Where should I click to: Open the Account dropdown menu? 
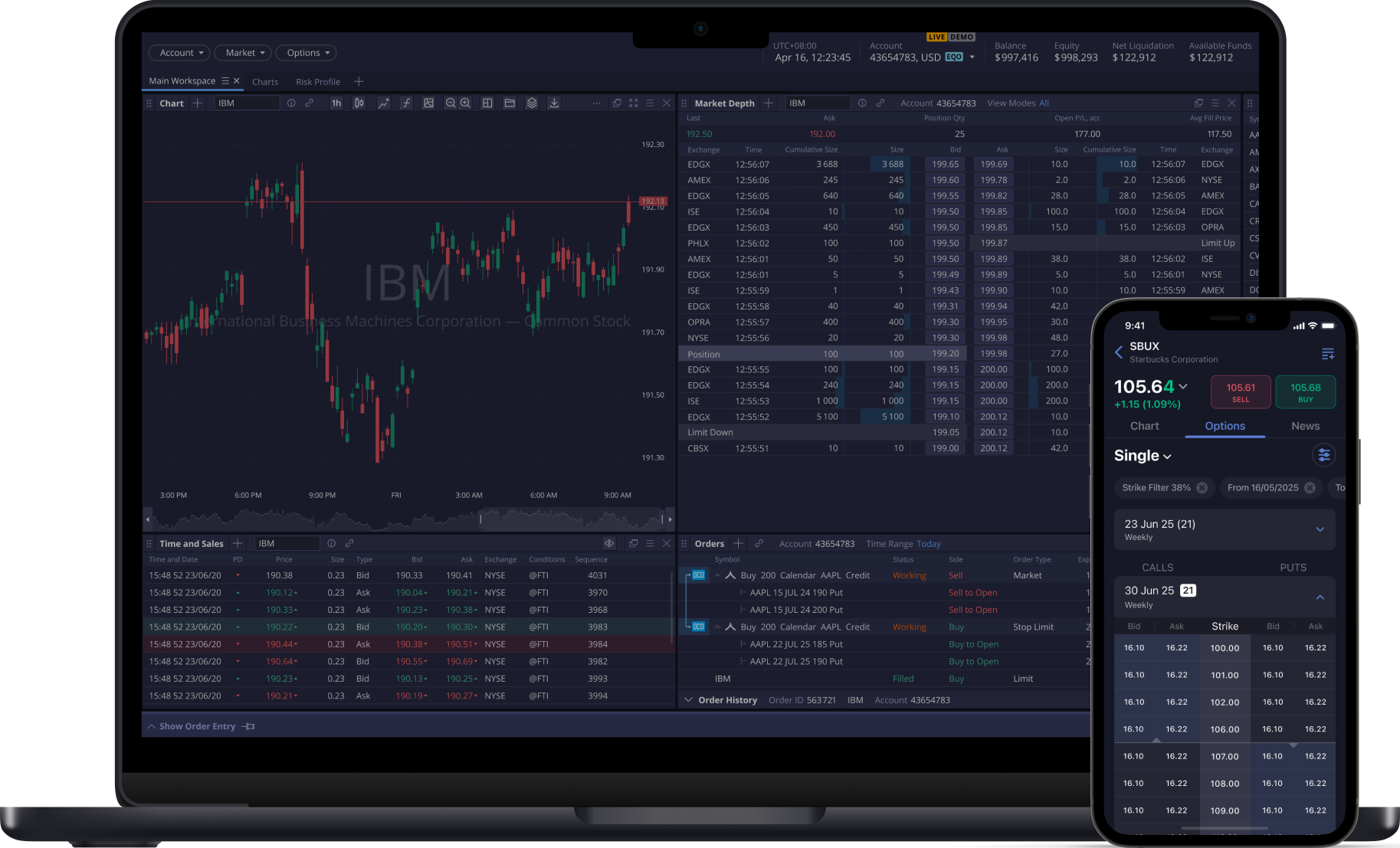tap(180, 53)
